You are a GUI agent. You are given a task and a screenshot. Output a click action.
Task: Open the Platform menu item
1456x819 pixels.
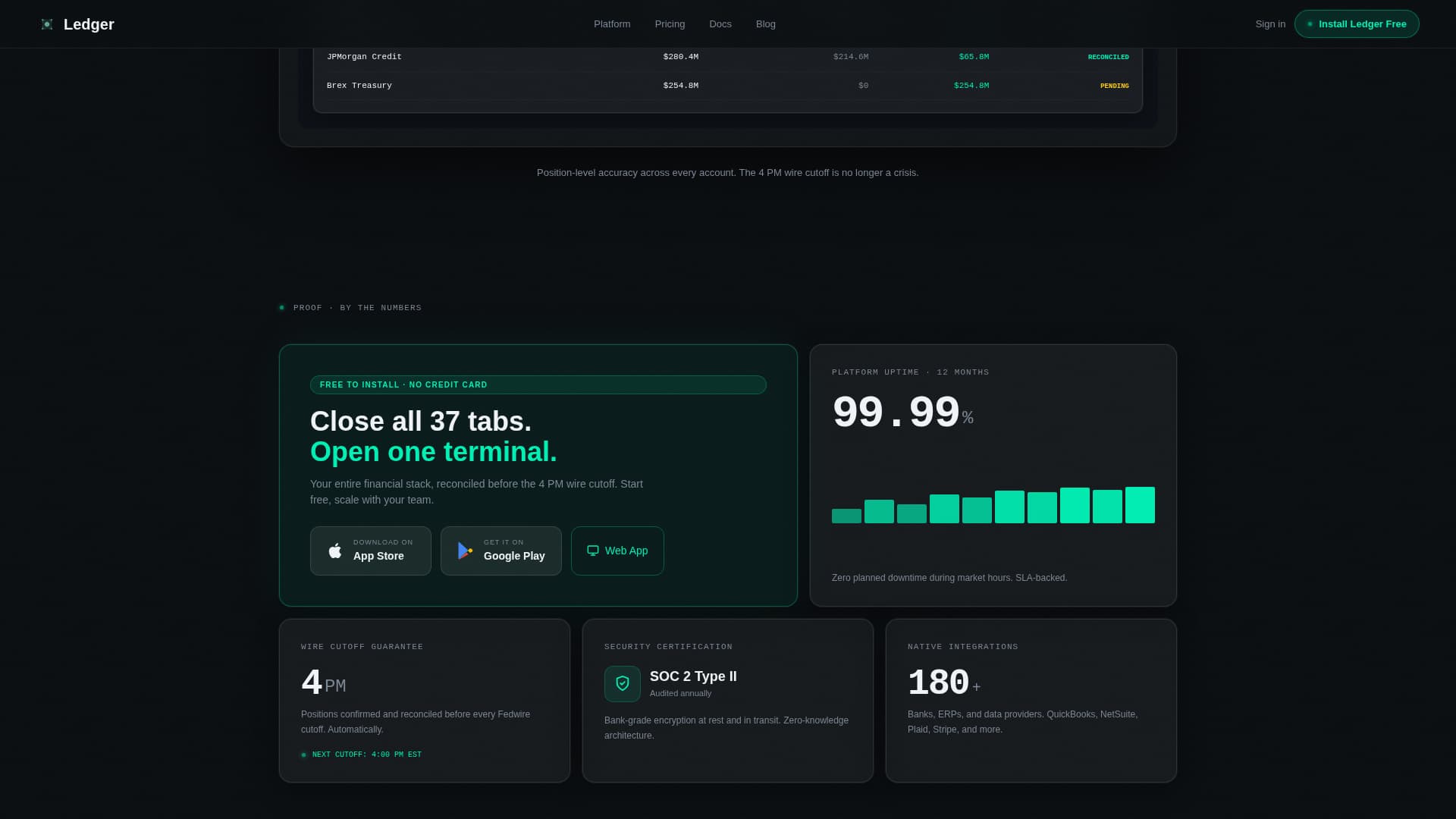tap(612, 24)
